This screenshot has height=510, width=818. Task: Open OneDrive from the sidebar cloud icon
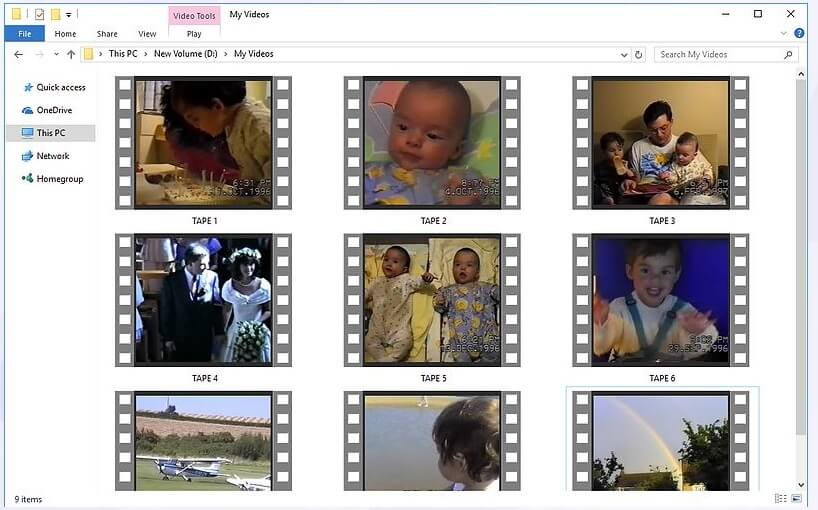click(x=27, y=110)
